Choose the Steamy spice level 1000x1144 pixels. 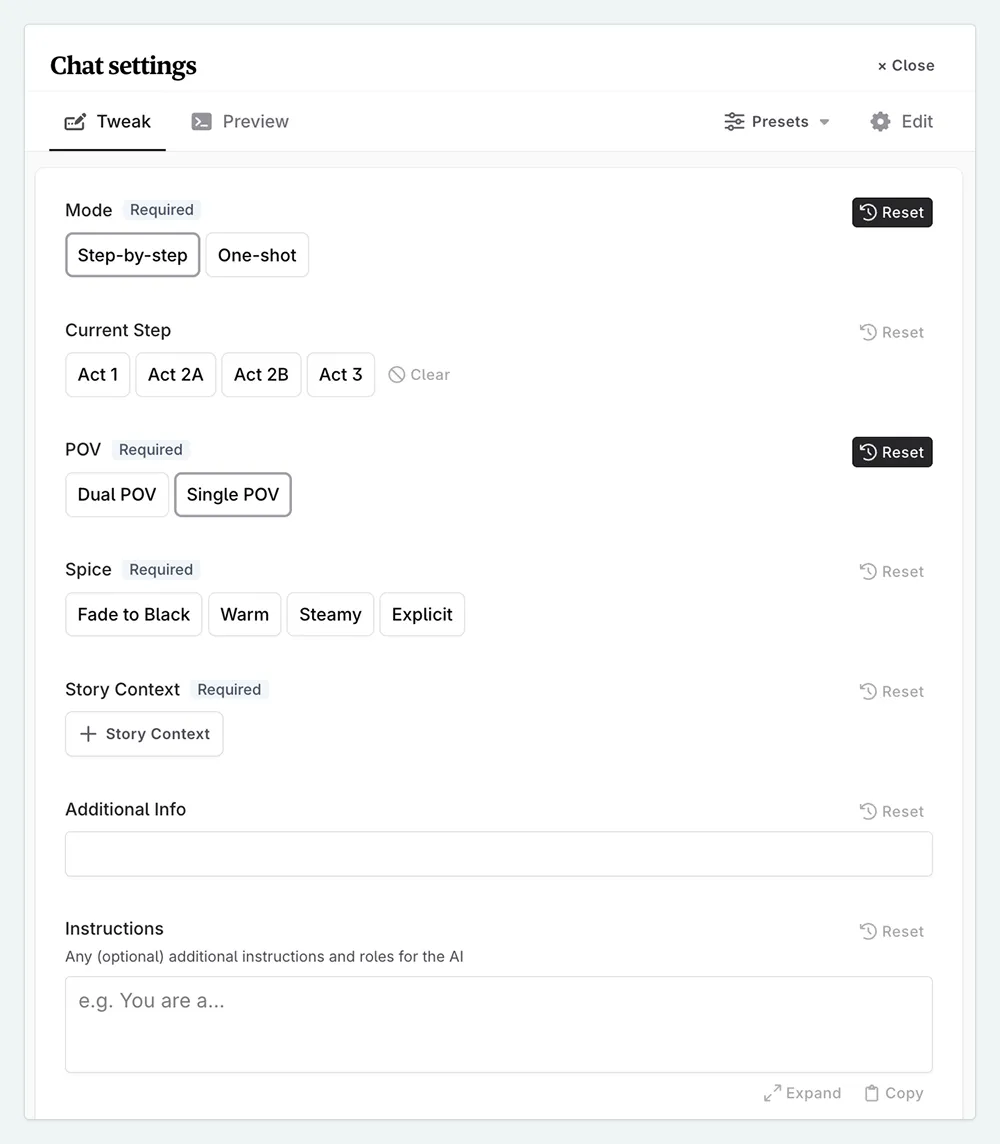point(330,614)
